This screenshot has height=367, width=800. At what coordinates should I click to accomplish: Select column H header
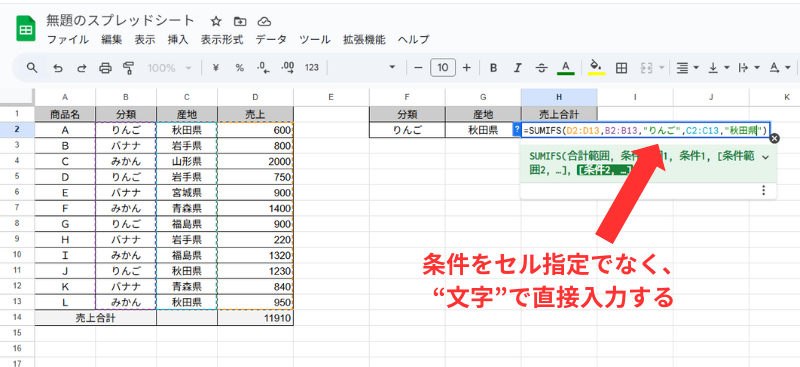(559, 97)
